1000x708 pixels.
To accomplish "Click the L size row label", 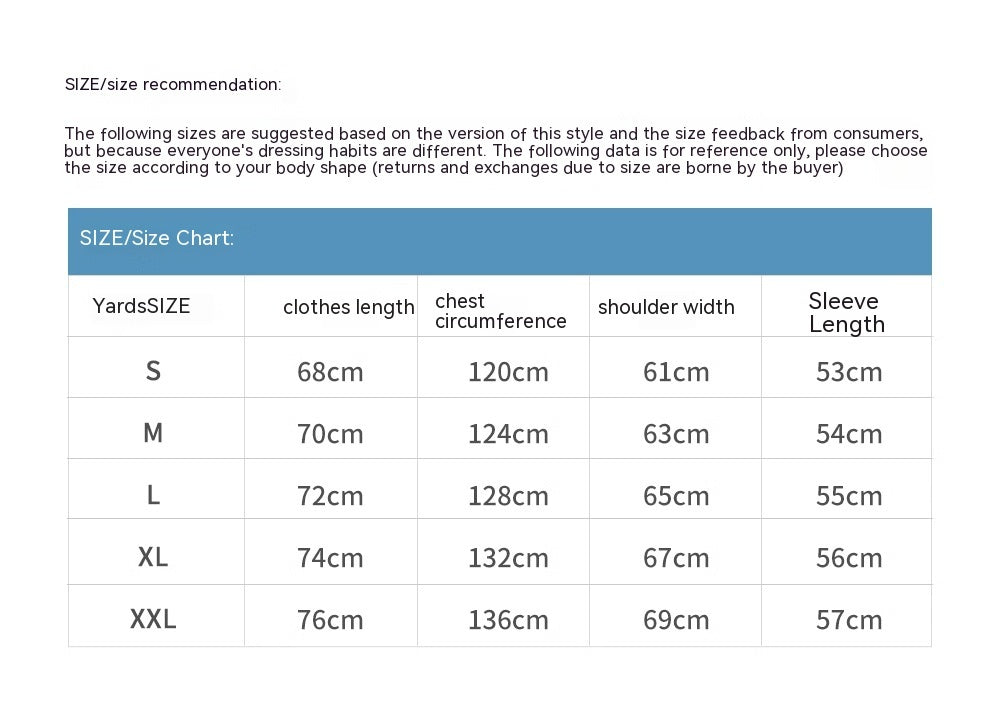I will coord(153,495).
